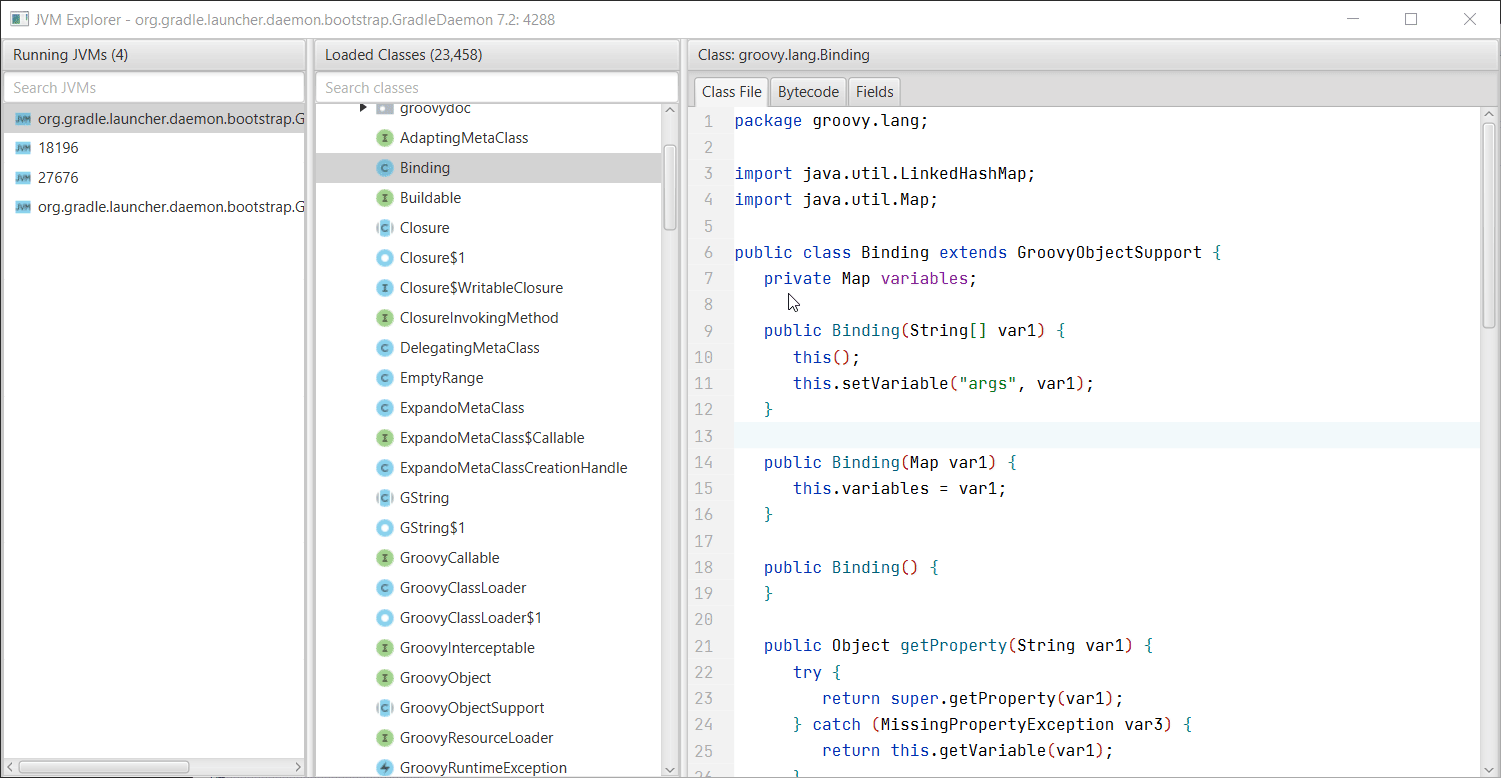Select the last GradleDaemon JVM entry

[154, 208]
